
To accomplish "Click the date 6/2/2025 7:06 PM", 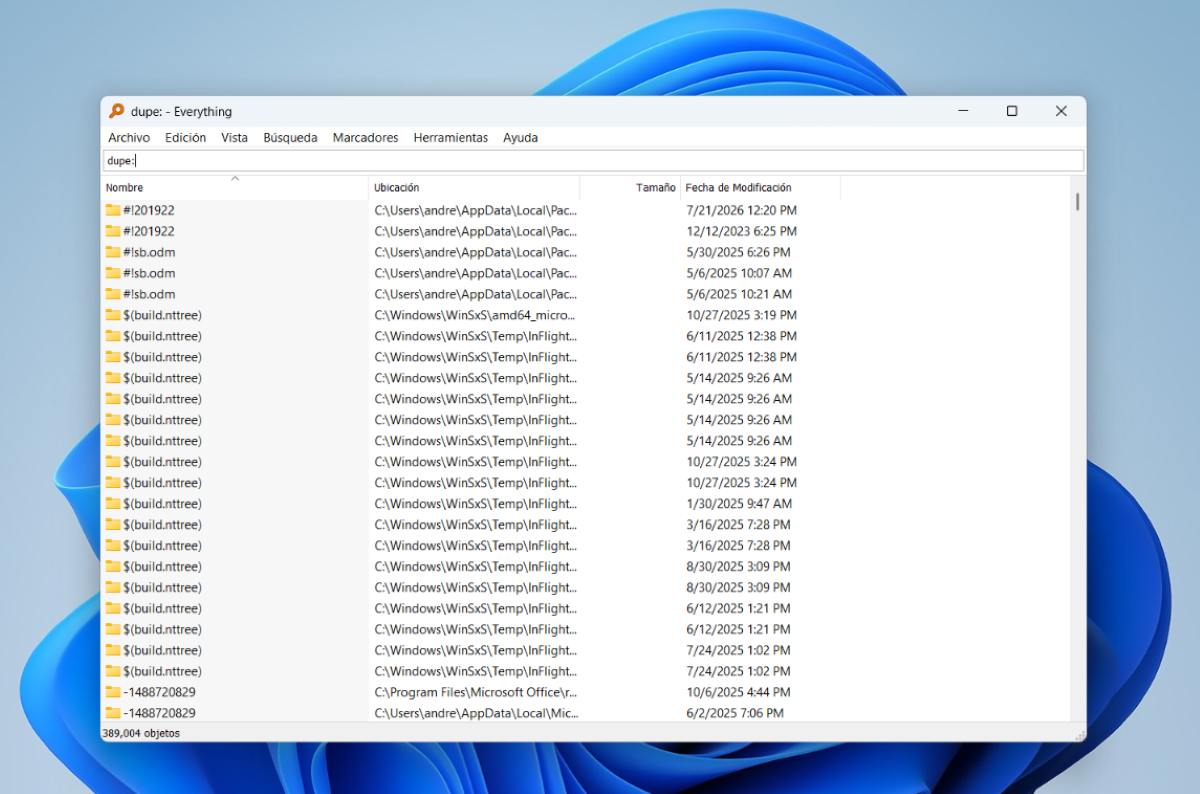I will pyautogui.click(x=735, y=713).
